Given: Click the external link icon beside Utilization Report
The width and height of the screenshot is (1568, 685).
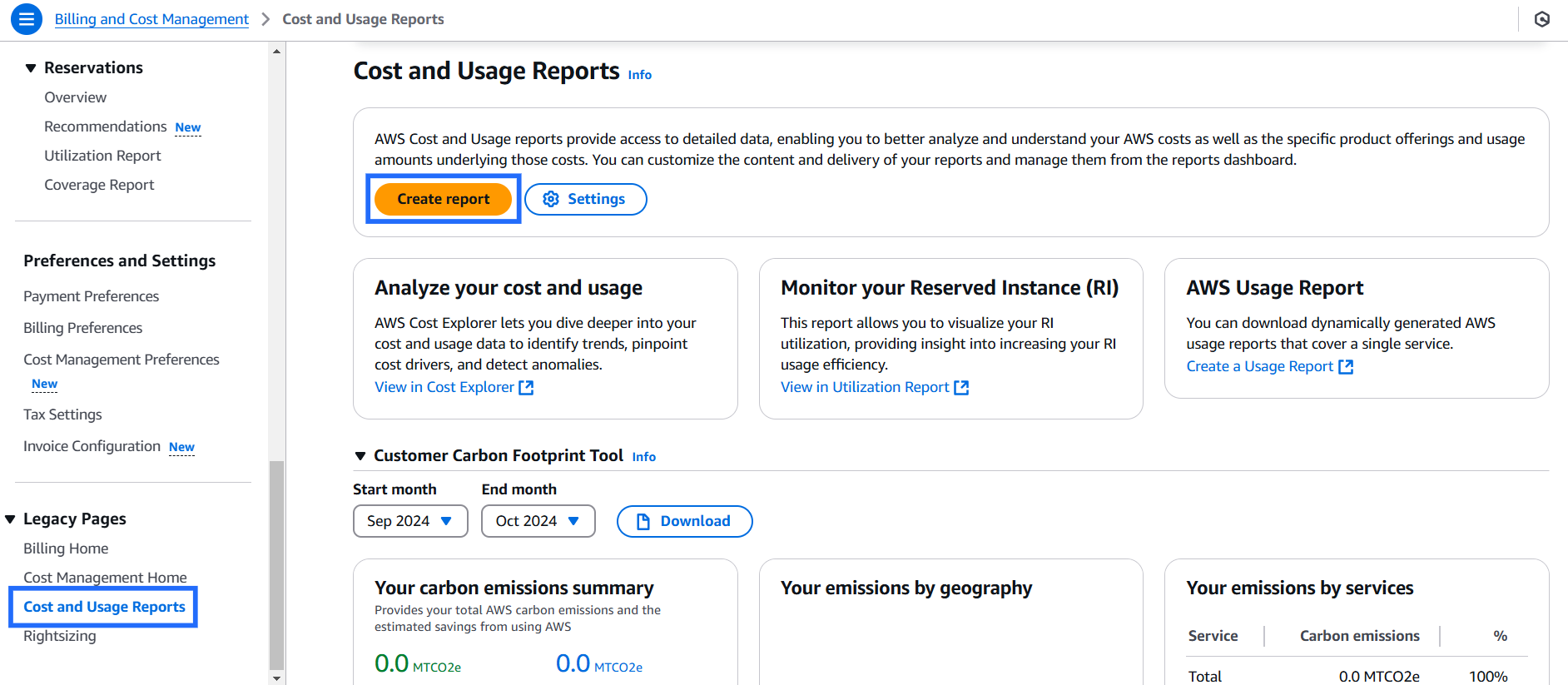Looking at the screenshot, I should 961,388.
